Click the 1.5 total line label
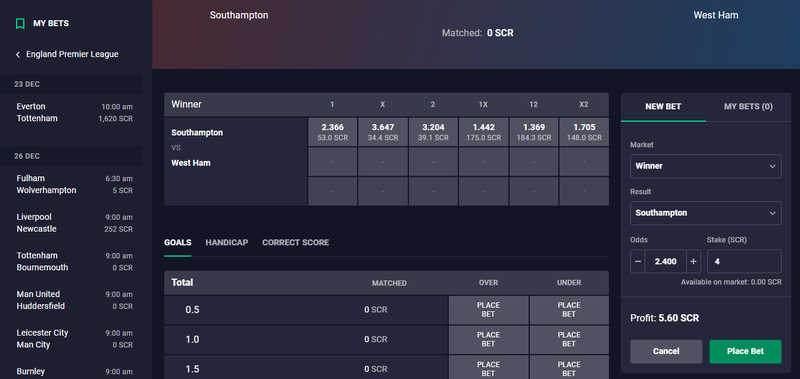This screenshot has width=800, height=379. (x=192, y=369)
